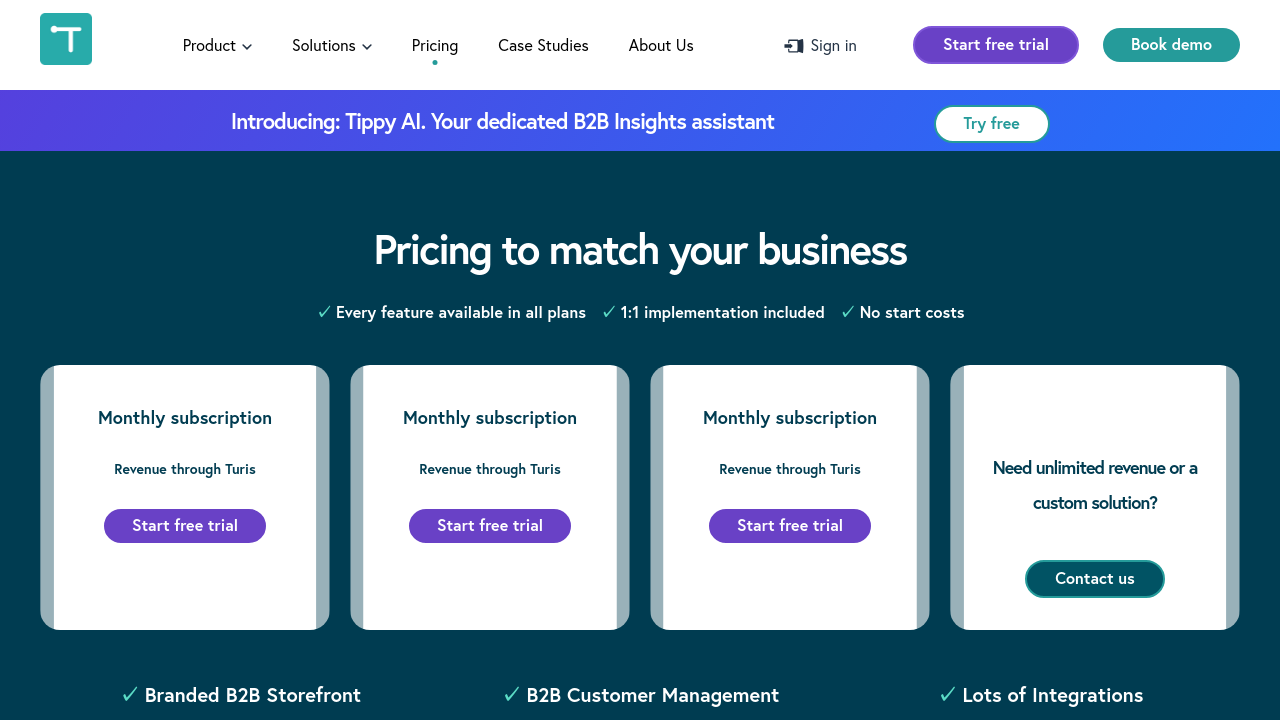Click checkmark icon beside Branded B2B Storefront
1280x720 pixels.
click(130, 694)
